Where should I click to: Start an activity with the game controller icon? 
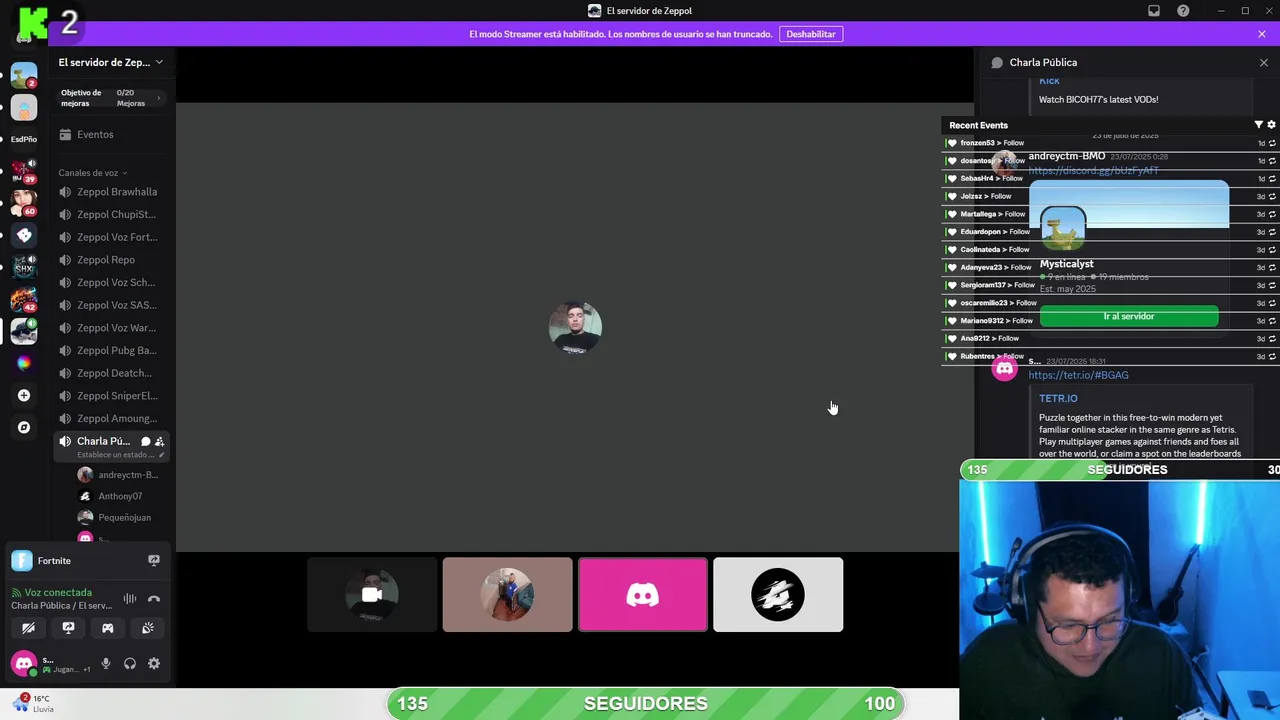[108, 628]
